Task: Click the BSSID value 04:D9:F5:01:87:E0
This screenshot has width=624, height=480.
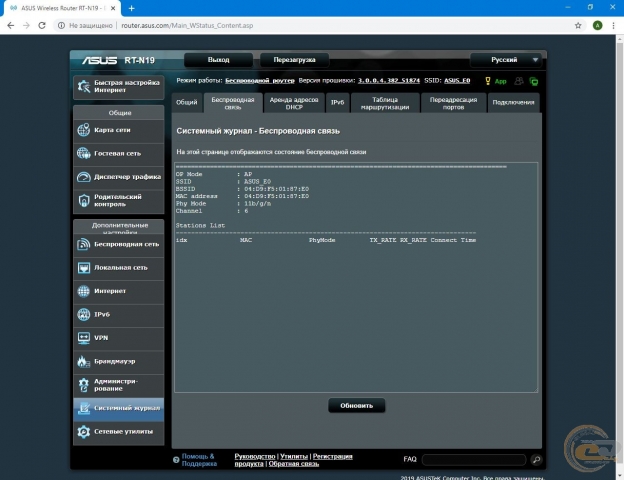Action: 276,189
